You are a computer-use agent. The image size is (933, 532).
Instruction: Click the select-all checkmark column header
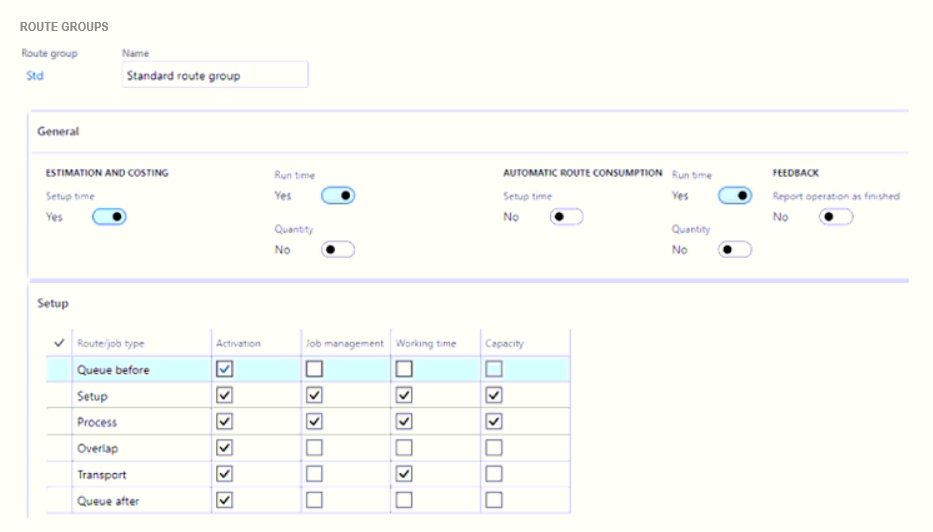[x=59, y=343]
